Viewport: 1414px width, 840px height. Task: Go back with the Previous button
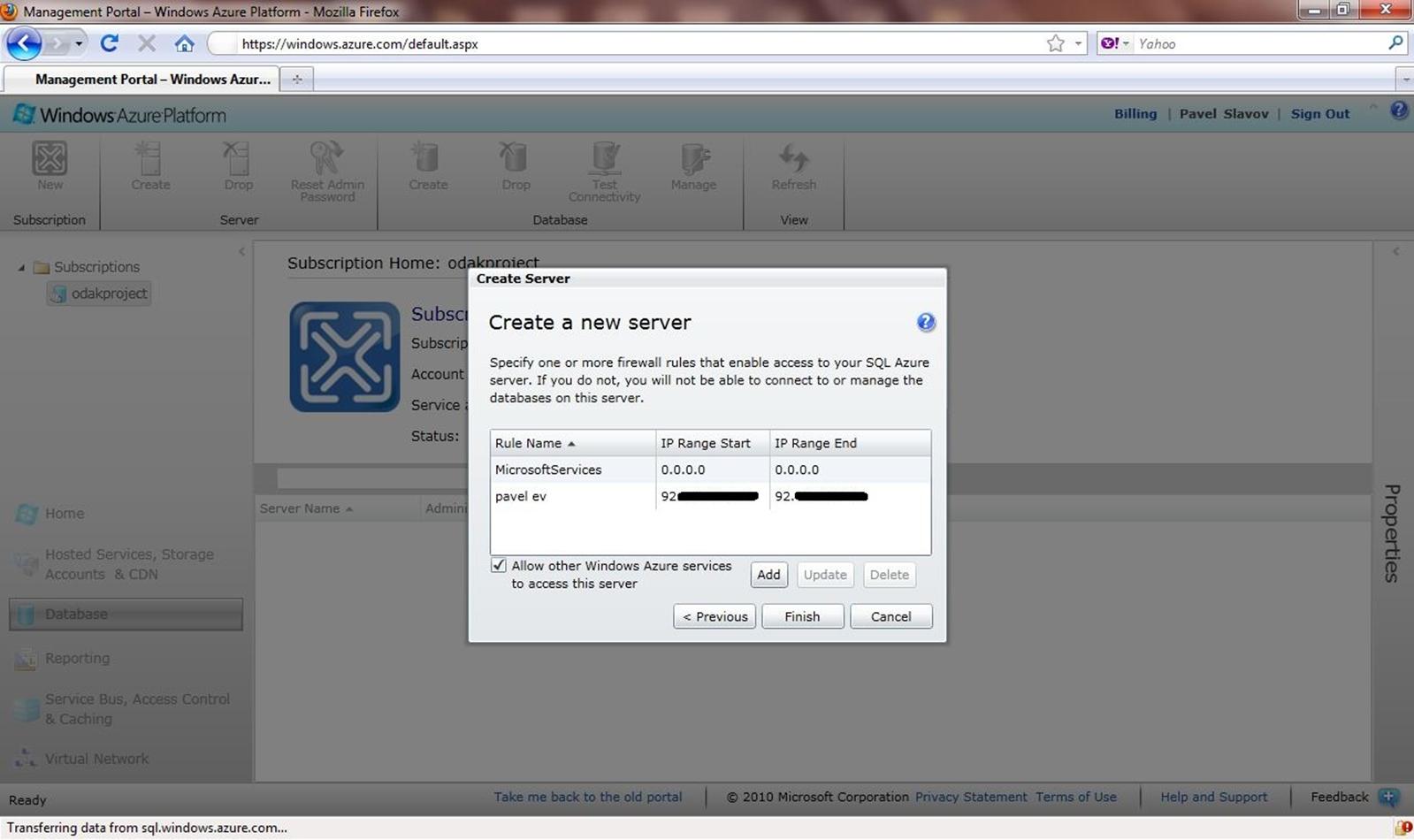pos(715,616)
